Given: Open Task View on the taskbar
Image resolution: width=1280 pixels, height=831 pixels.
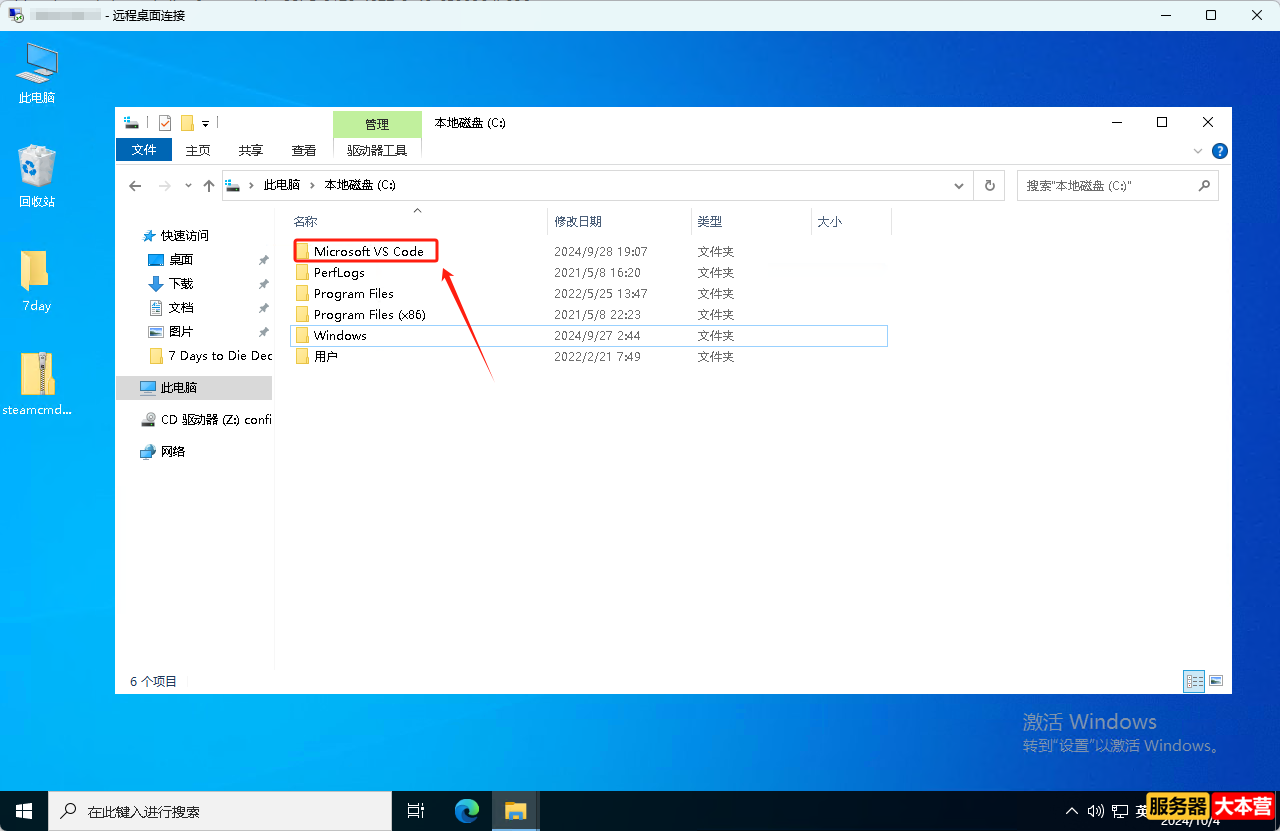Looking at the screenshot, I should tap(417, 811).
